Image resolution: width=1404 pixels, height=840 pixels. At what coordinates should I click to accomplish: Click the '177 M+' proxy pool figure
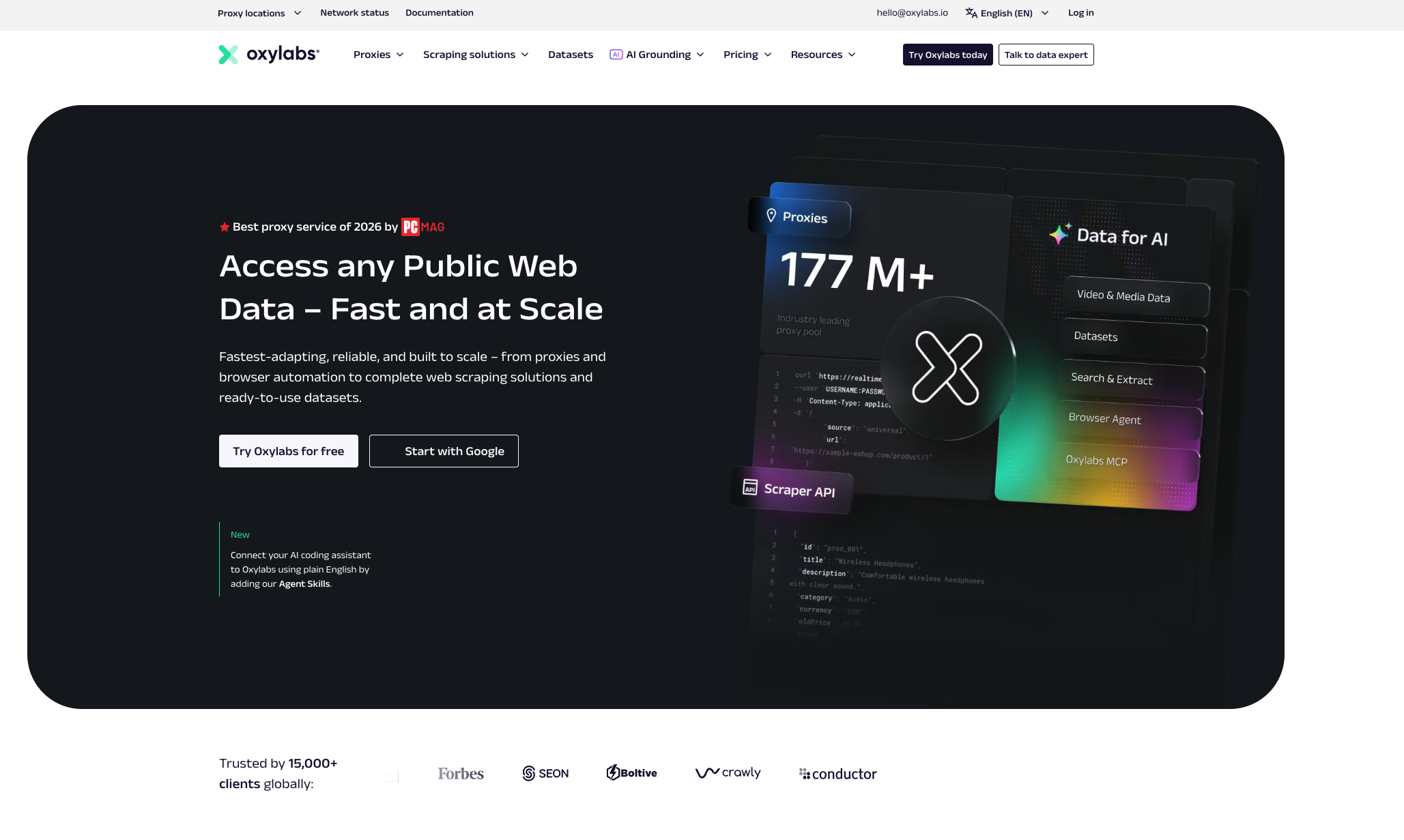tap(857, 271)
